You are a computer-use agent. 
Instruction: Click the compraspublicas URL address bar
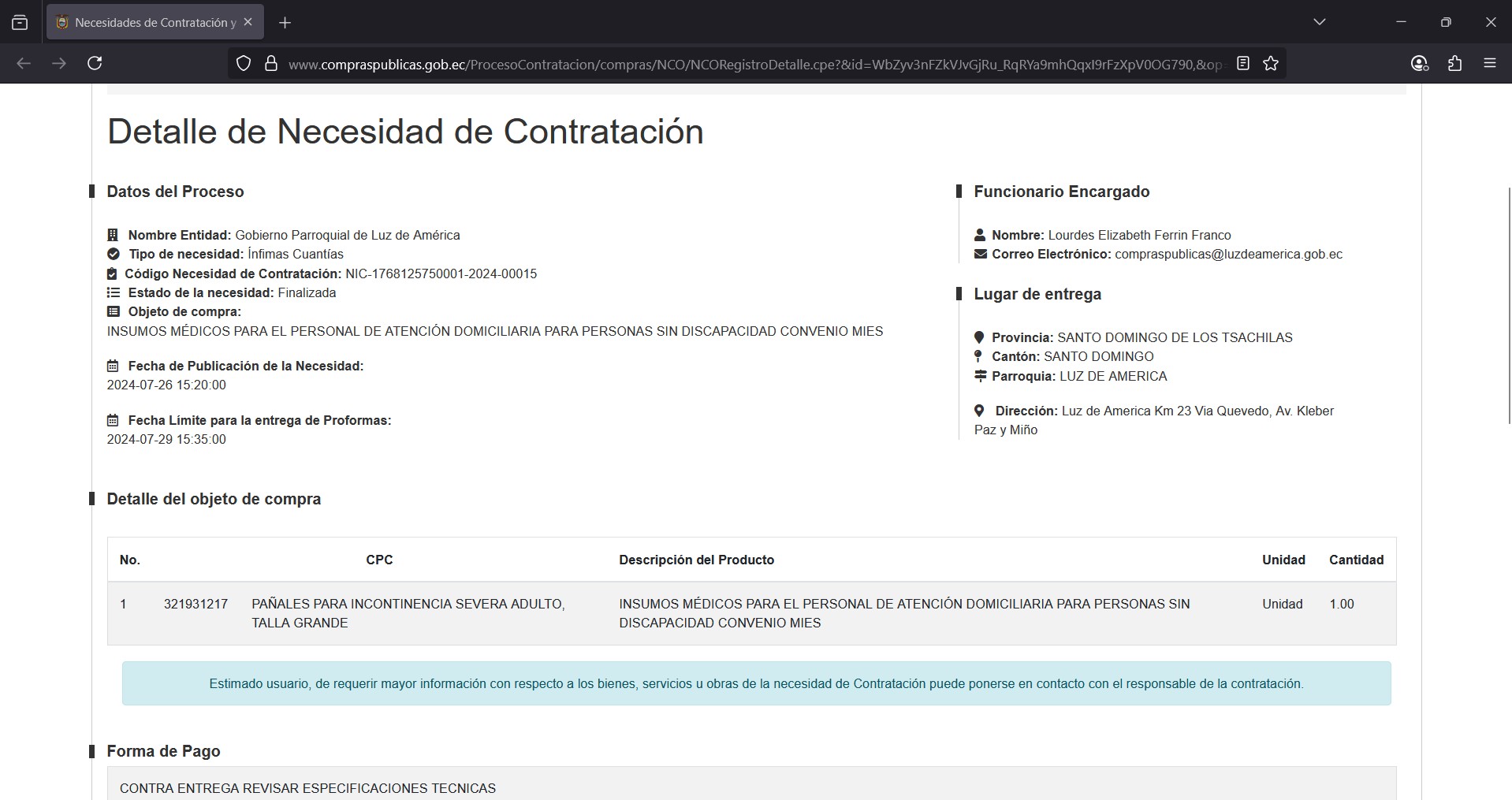pos(757,65)
